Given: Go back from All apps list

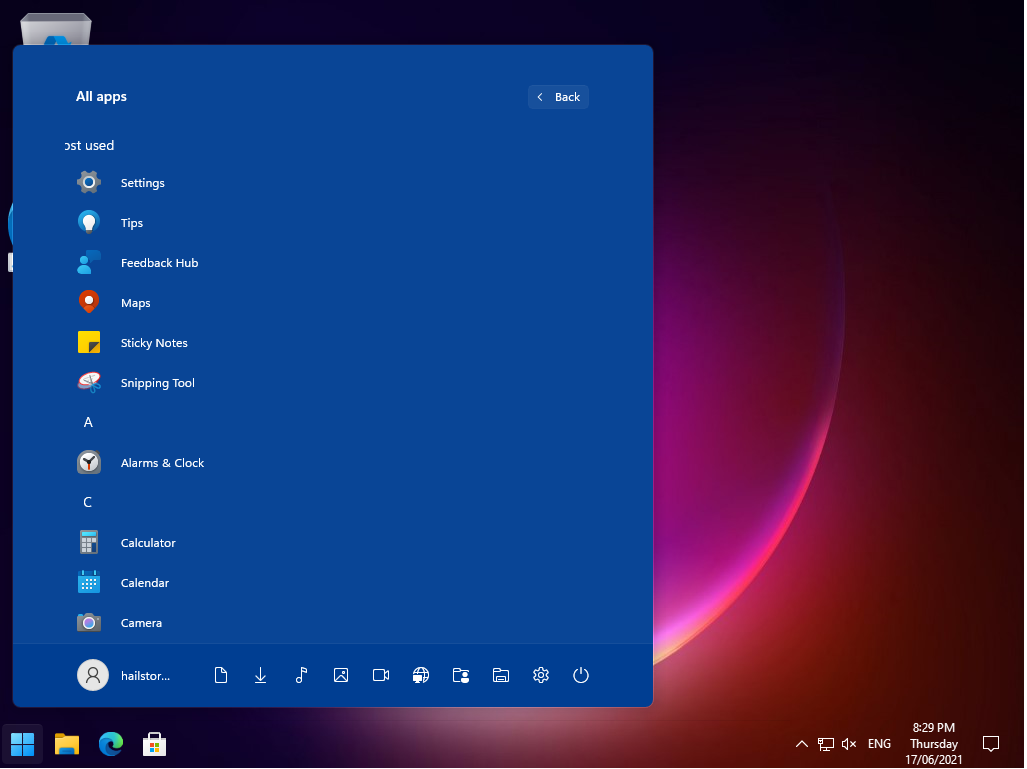Looking at the screenshot, I should [559, 97].
